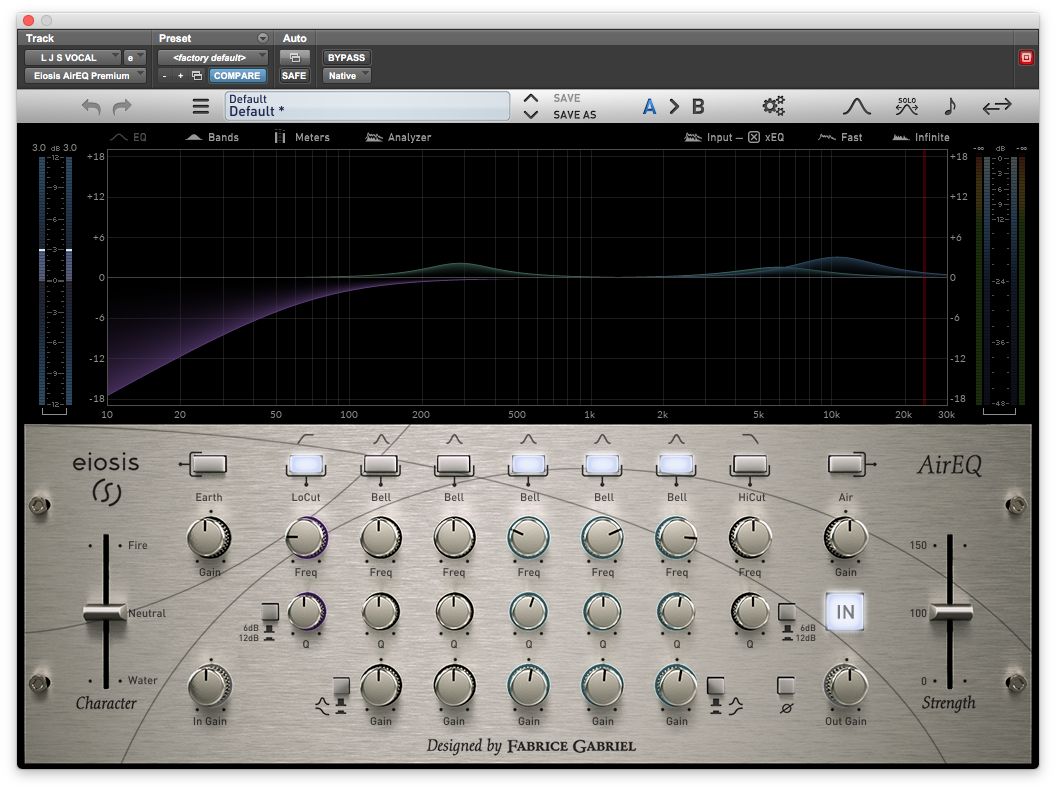Click the undo arrow icon
Image resolution: width=1056 pixels, height=790 pixels.
[x=92, y=106]
